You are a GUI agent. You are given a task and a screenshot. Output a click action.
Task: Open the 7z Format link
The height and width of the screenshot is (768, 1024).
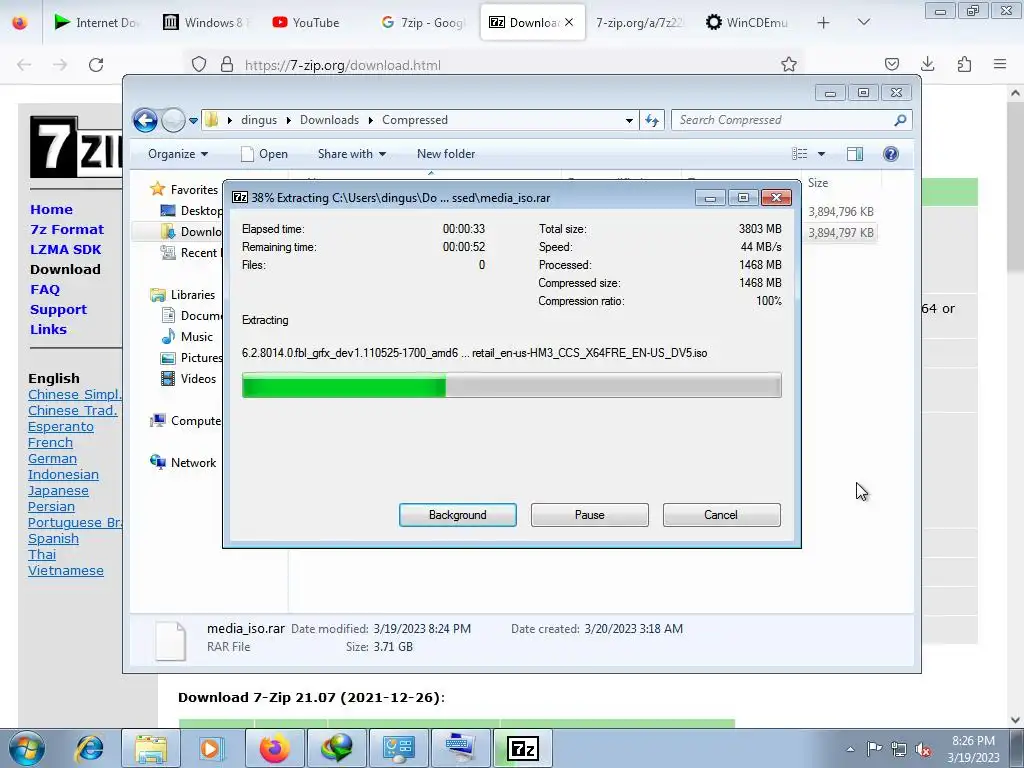67,230
